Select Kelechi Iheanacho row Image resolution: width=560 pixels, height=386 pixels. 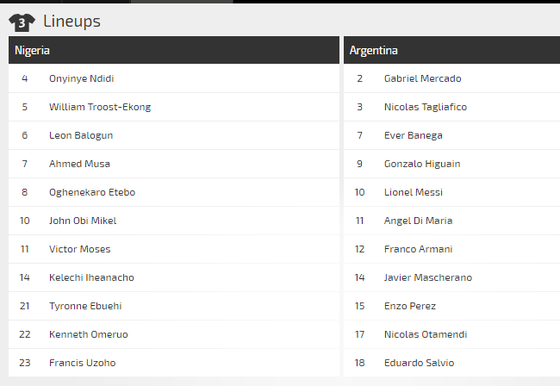coord(174,277)
